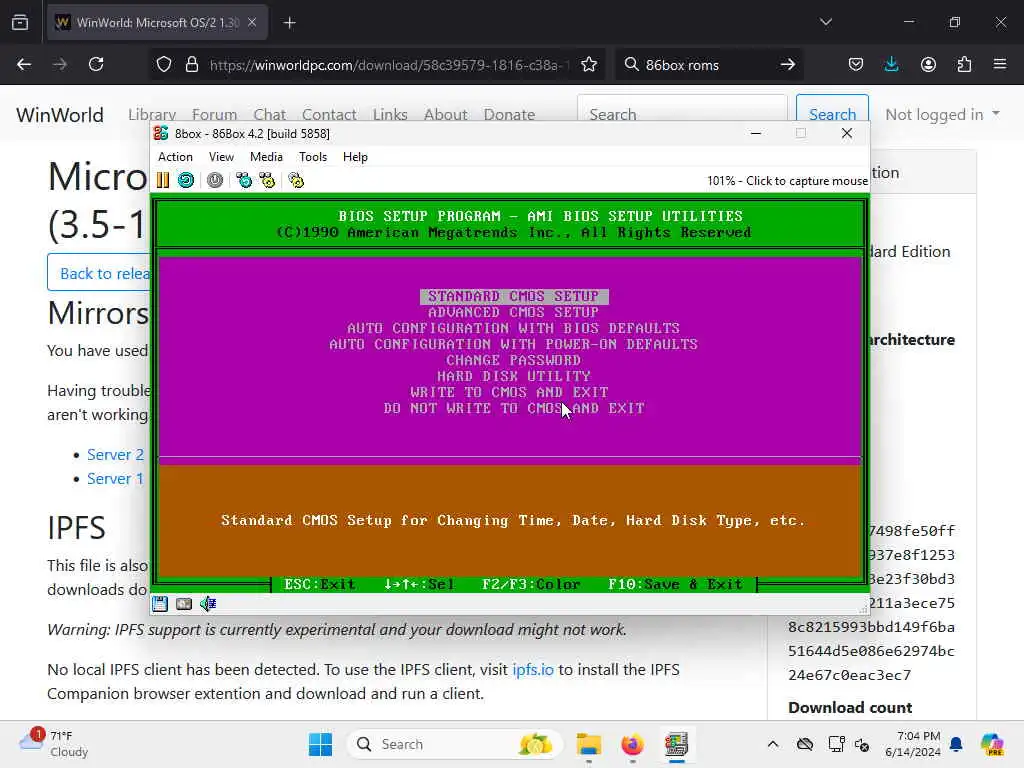Click floppy disk status bar icon

click(160, 603)
